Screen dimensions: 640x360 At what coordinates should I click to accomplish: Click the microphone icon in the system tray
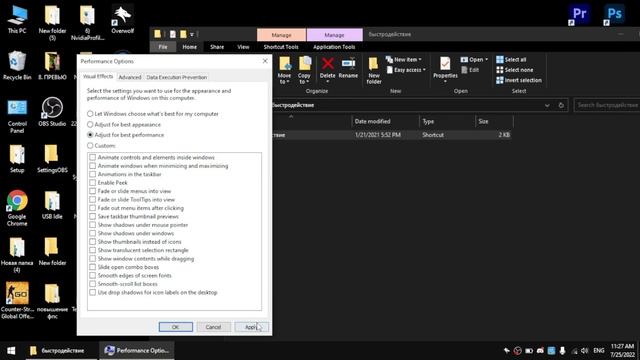pyautogui.click(x=562, y=351)
